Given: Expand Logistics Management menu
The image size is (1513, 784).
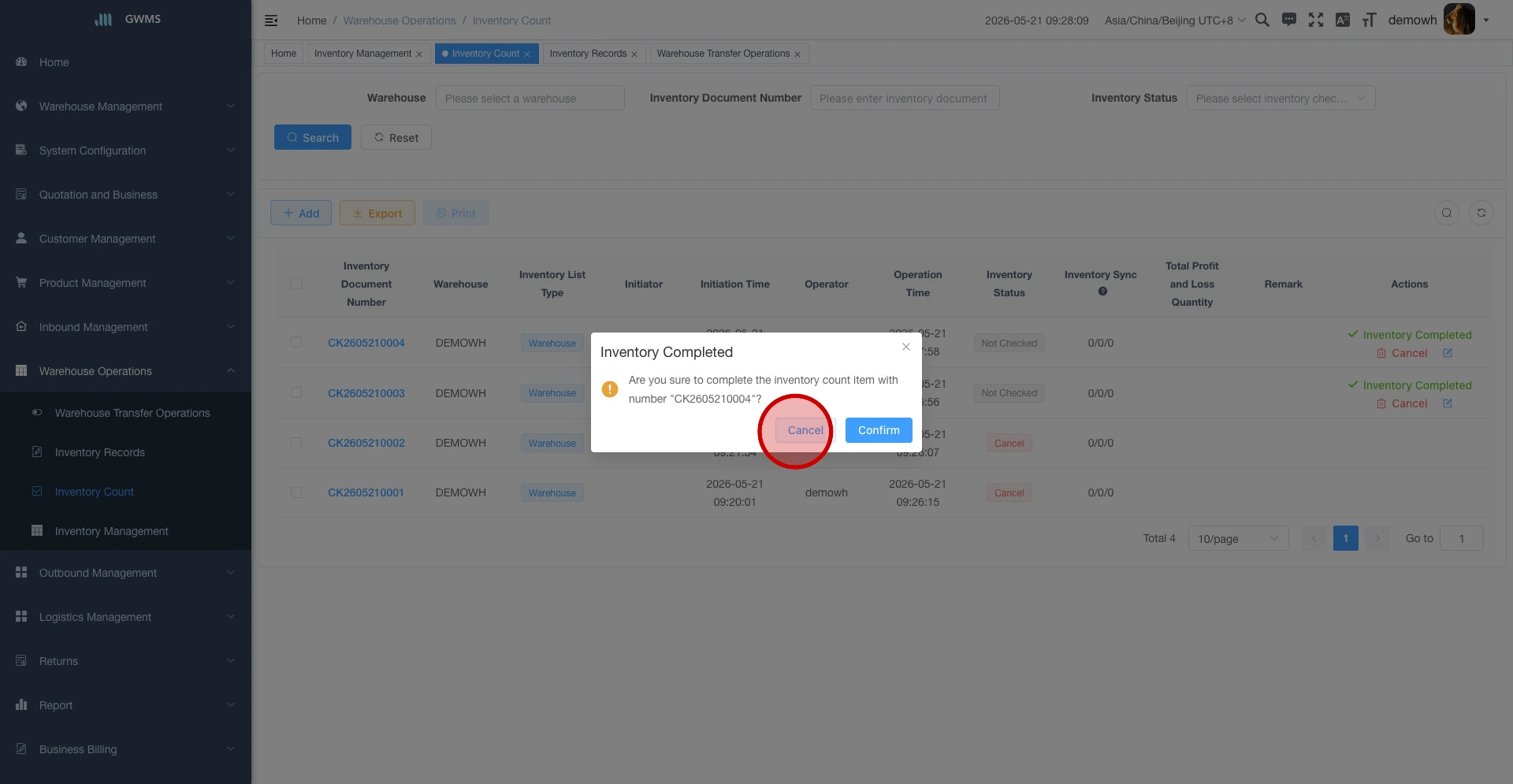Looking at the screenshot, I should (x=126, y=617).
